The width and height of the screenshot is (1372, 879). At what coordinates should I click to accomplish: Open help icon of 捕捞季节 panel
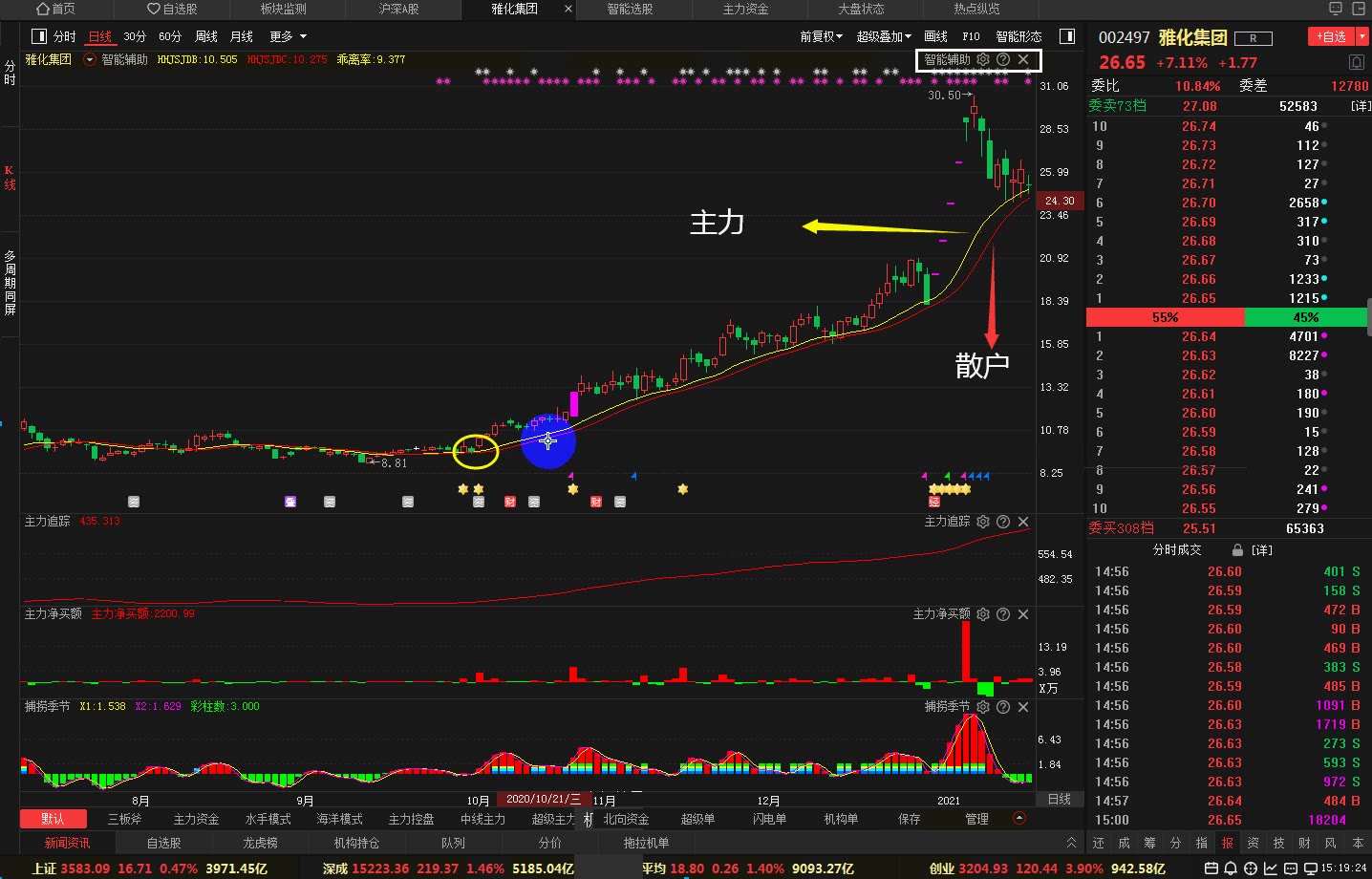pyautogui.click(x=1003, y=707)
